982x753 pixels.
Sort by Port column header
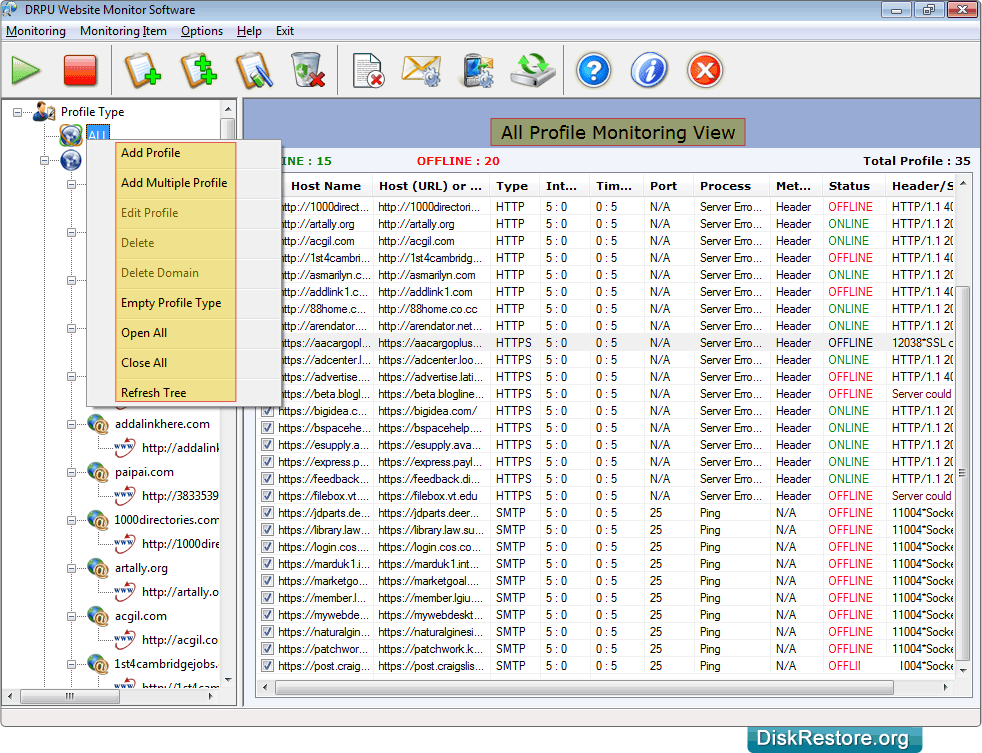(669, 186)
